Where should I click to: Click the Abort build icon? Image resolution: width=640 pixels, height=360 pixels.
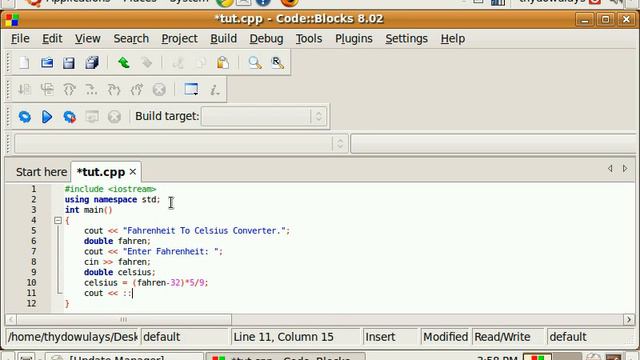point(114,117)
